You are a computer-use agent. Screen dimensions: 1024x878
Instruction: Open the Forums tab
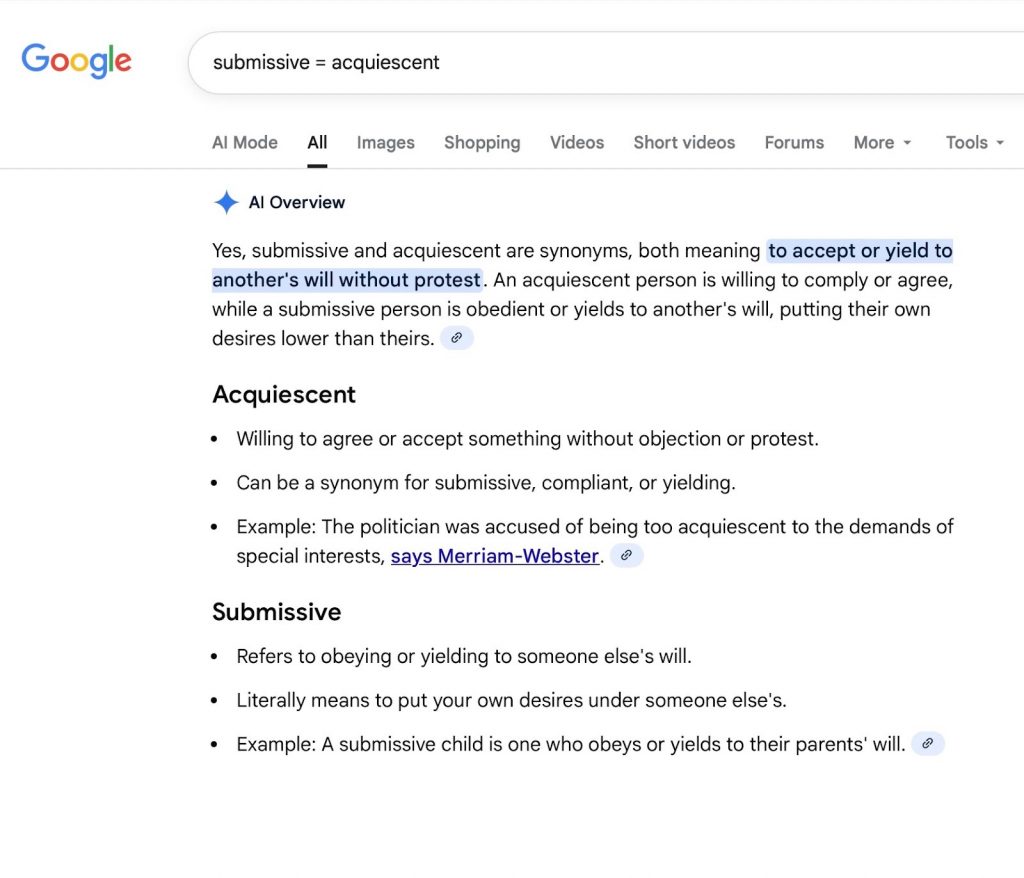click(x=794, y=142)
